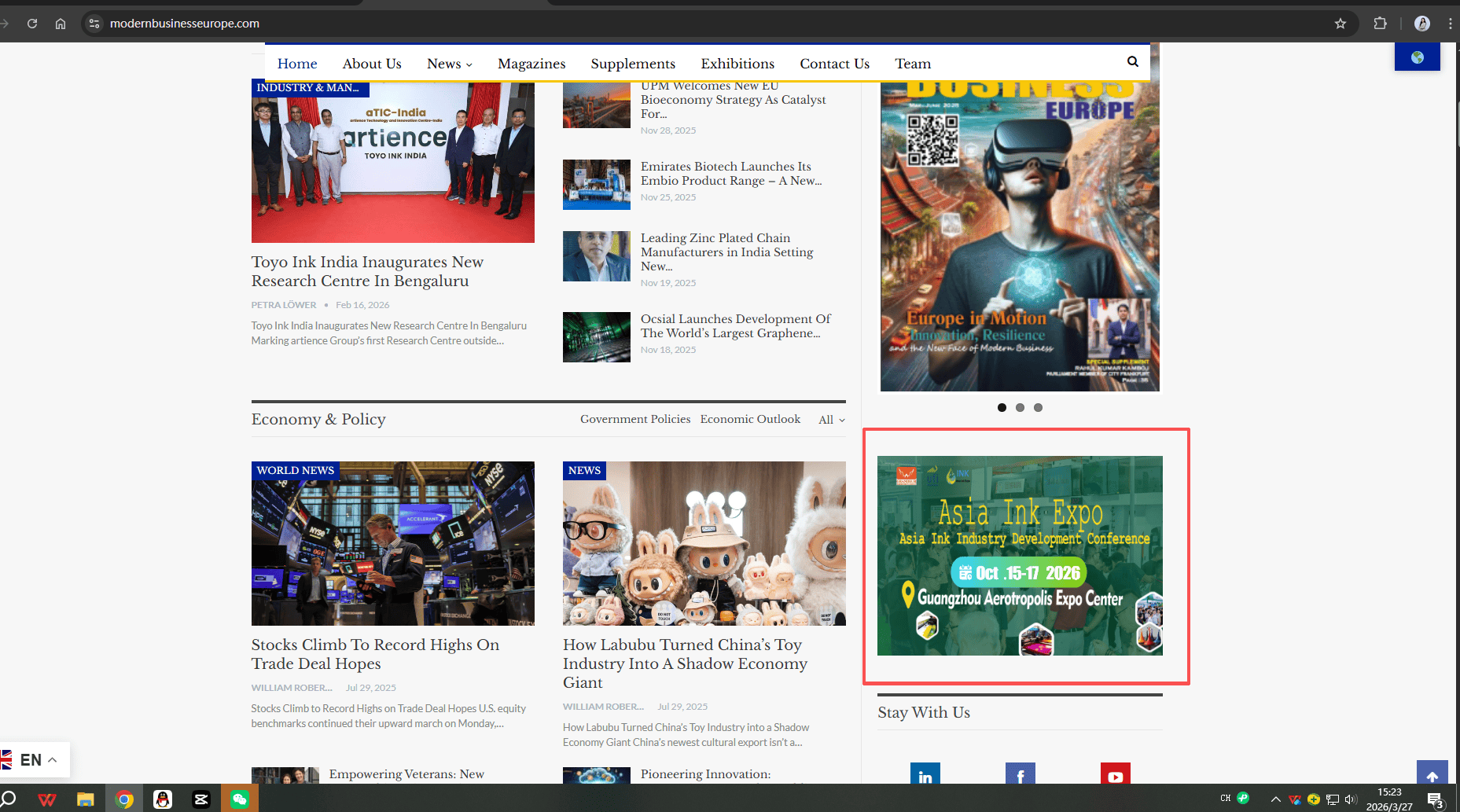Viewport: 1460px width, 812px height.
Task: Open the LinkedIn social icon
Action: coord(925,775)
